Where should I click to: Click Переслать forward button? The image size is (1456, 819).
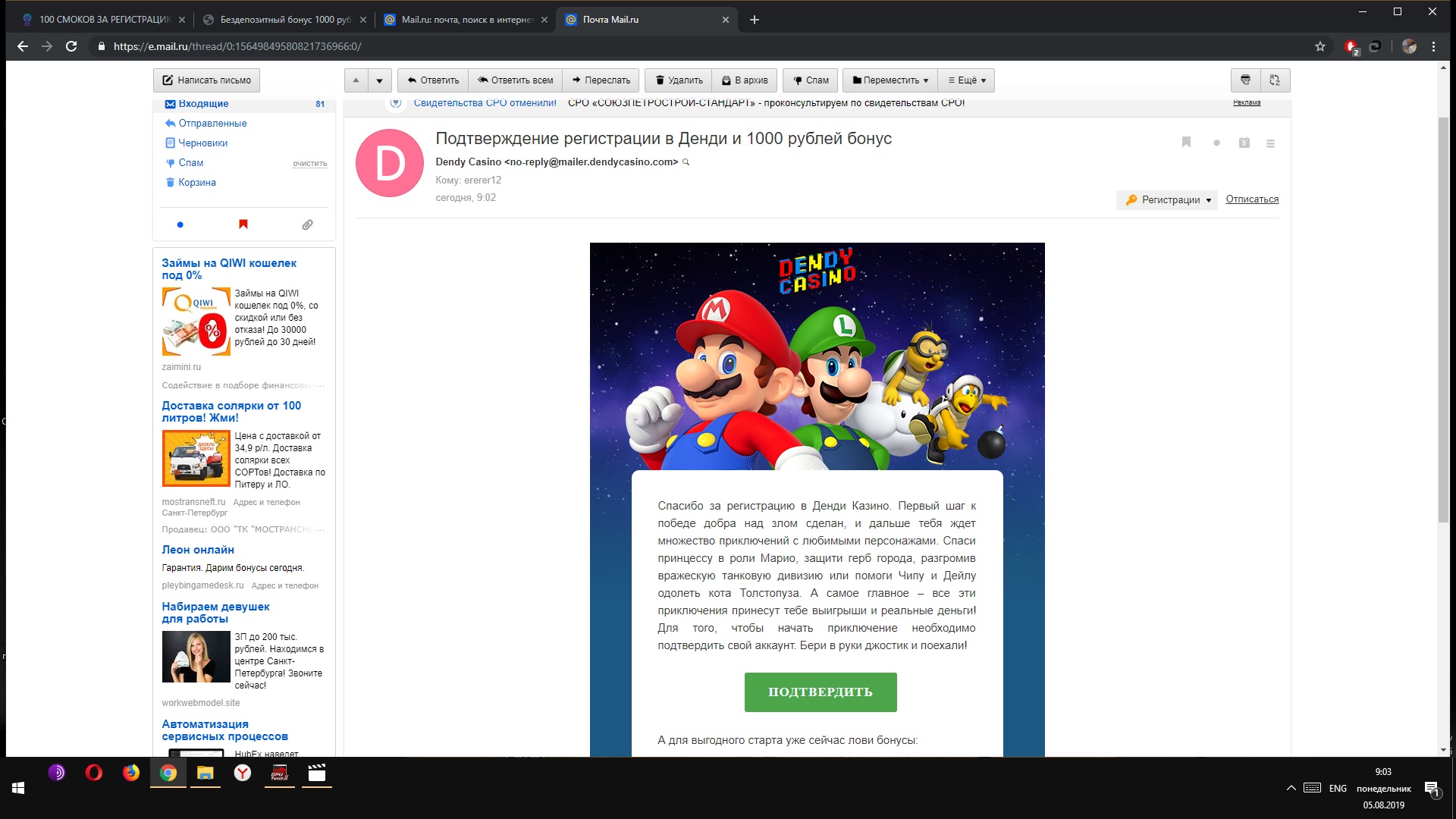pos(601,80)
